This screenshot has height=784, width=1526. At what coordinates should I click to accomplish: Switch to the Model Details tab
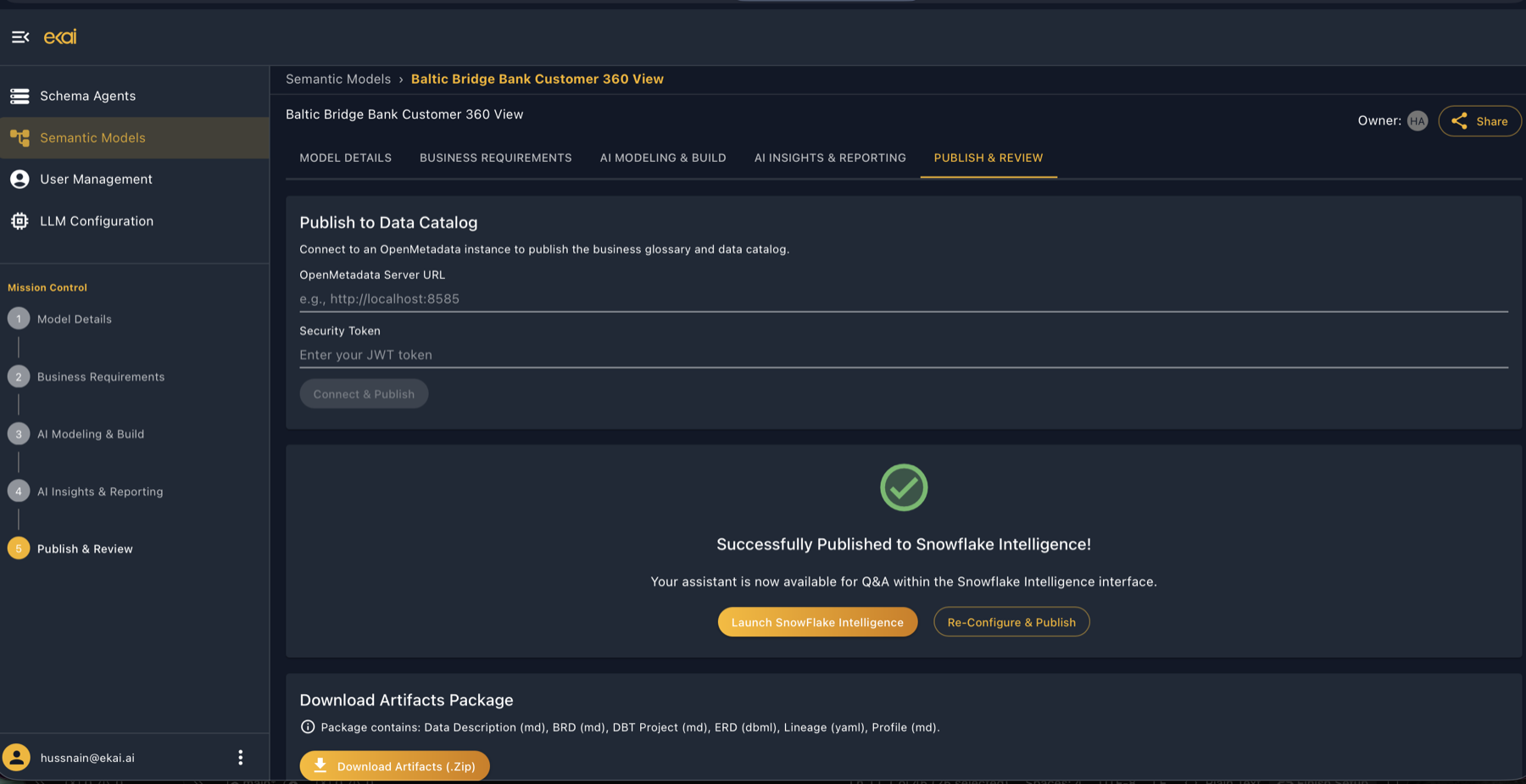click(346, 158)
